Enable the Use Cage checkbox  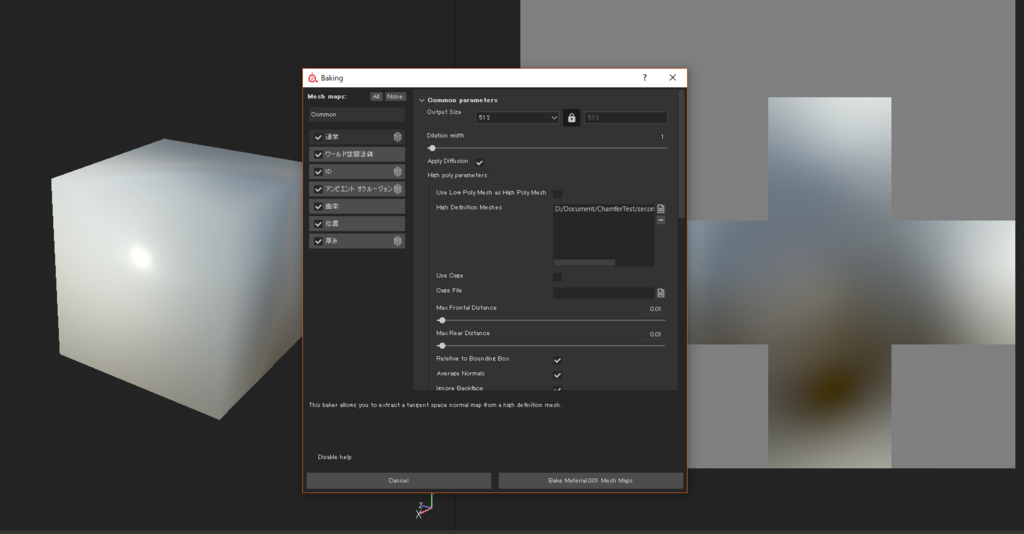click(557, 277)
